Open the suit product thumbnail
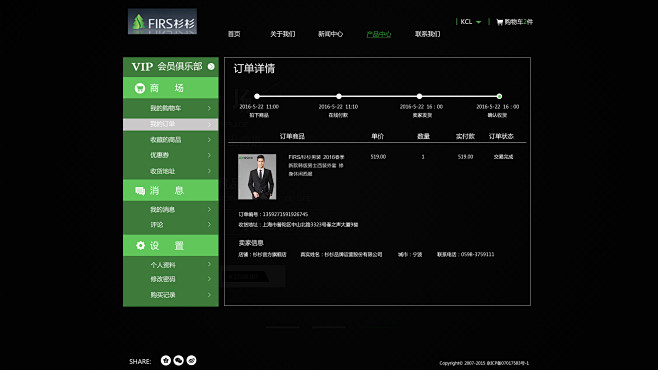The width and height of the screenshot is (658, 370). click(257, 177)
